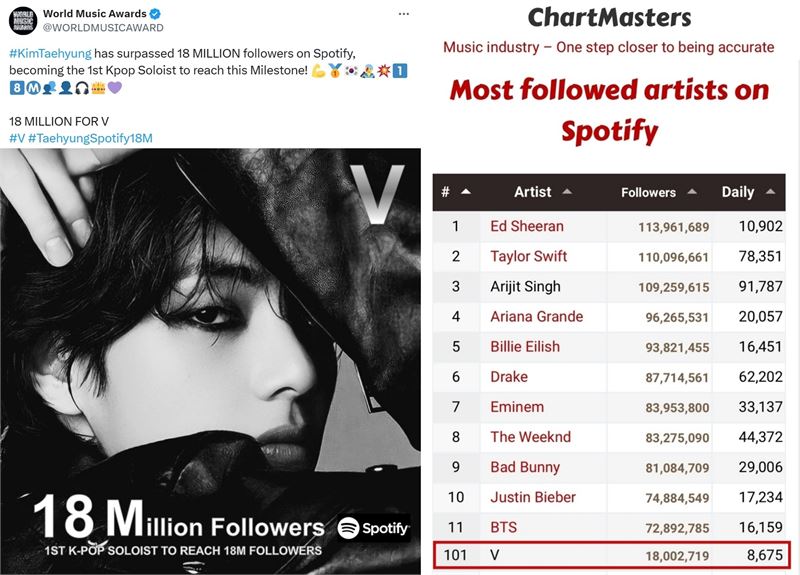Click the World Music Awards profile avatar
800x575 pixels.
(22, 21)
